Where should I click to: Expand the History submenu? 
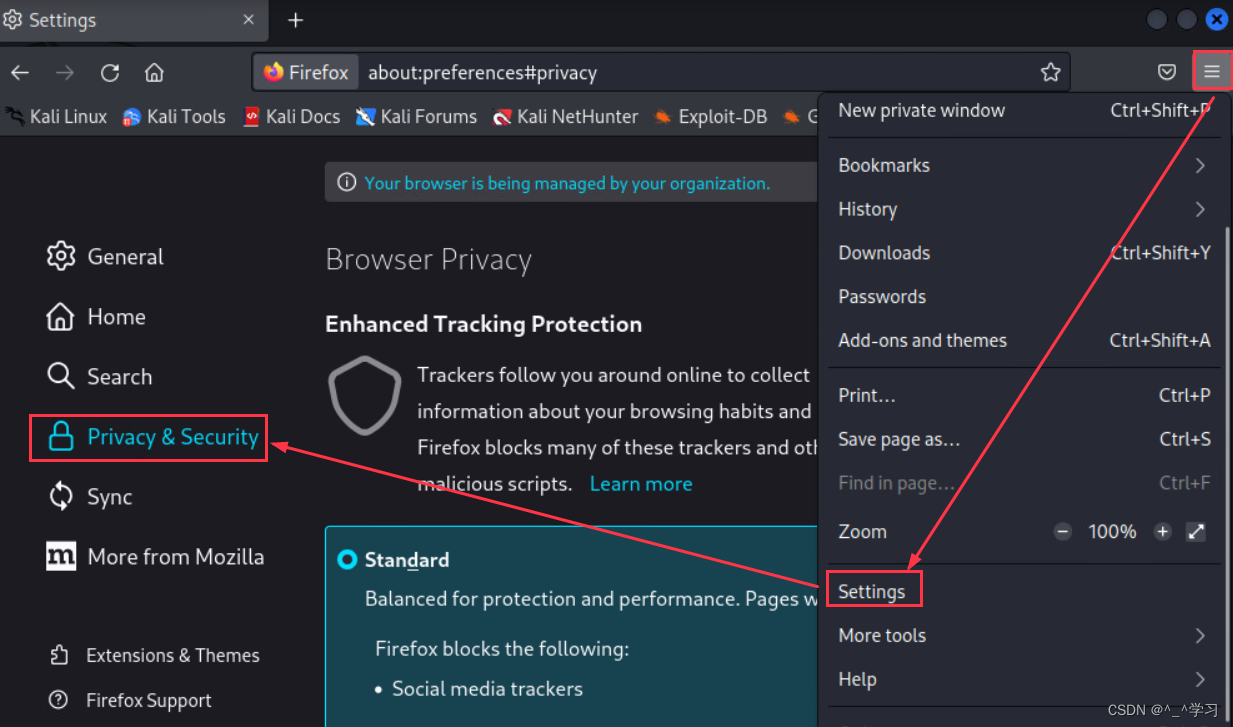(x=1022, y=209)
